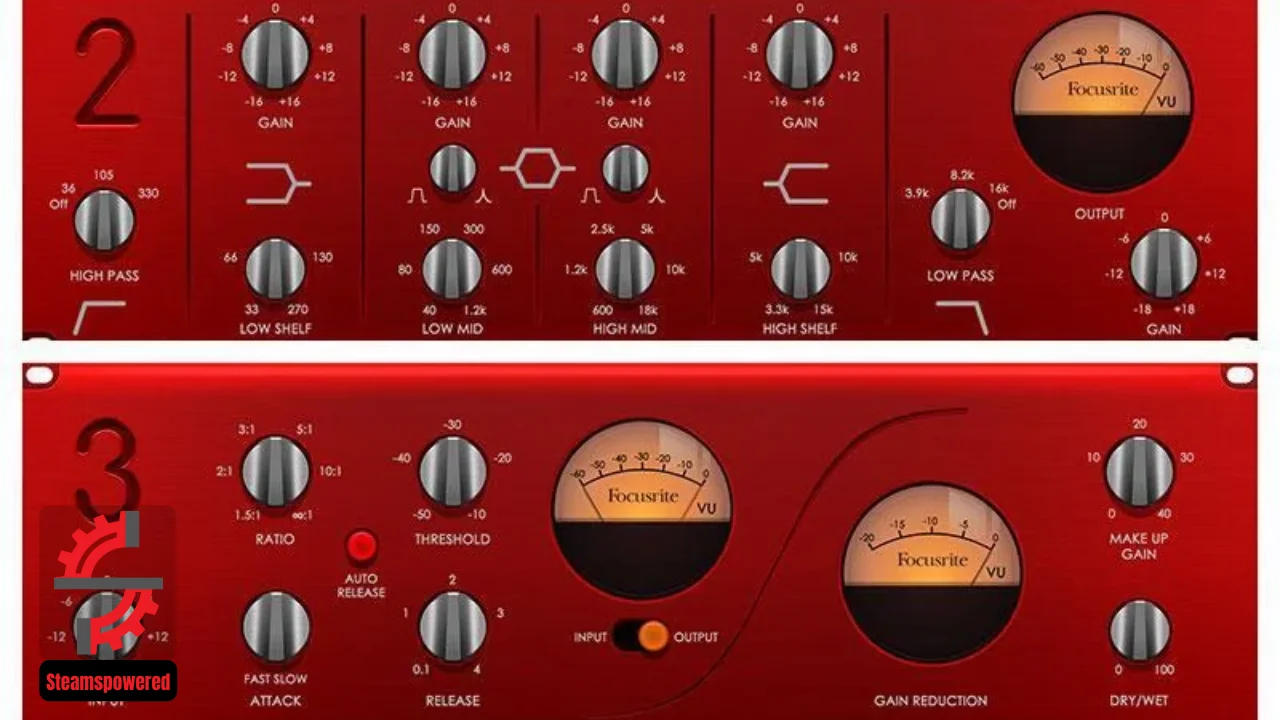Click the "HIGH SHELF" label

pos(800,328)
